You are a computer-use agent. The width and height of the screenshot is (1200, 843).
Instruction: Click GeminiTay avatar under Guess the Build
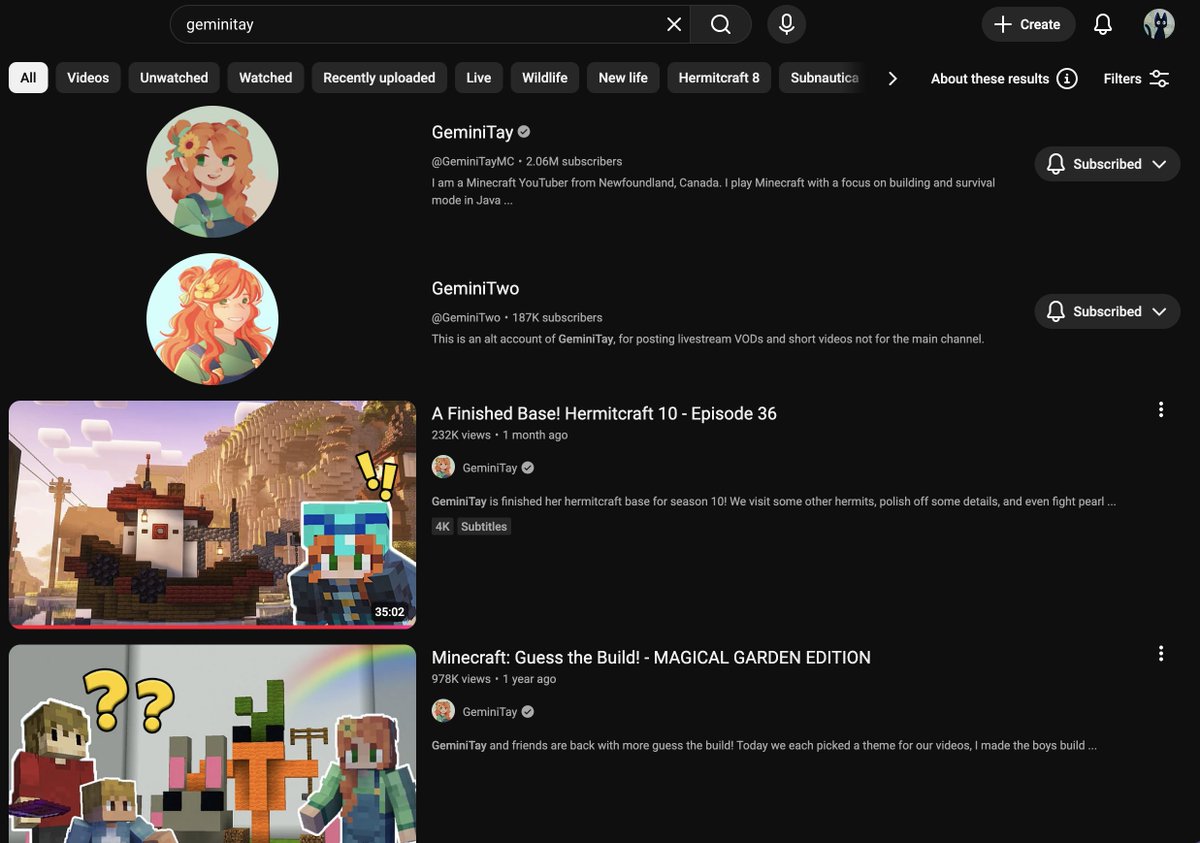point(443,711)
